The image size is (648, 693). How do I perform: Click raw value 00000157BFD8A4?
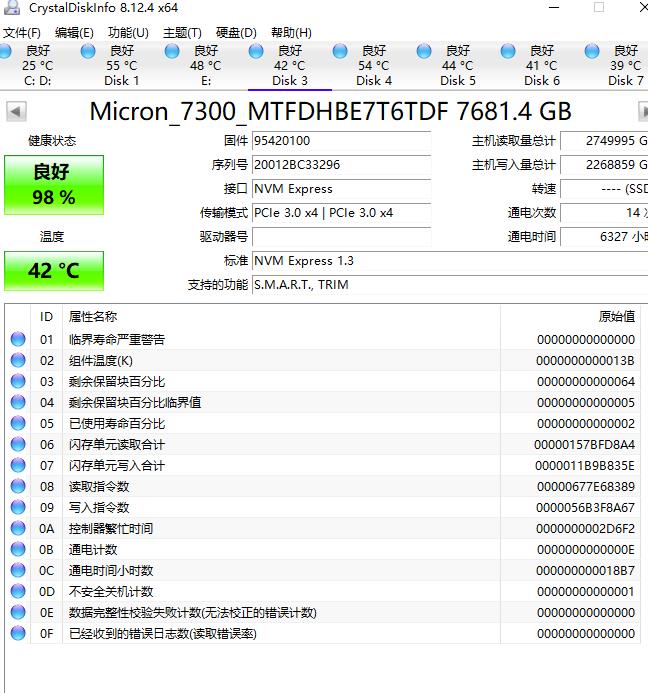[584, 445]
